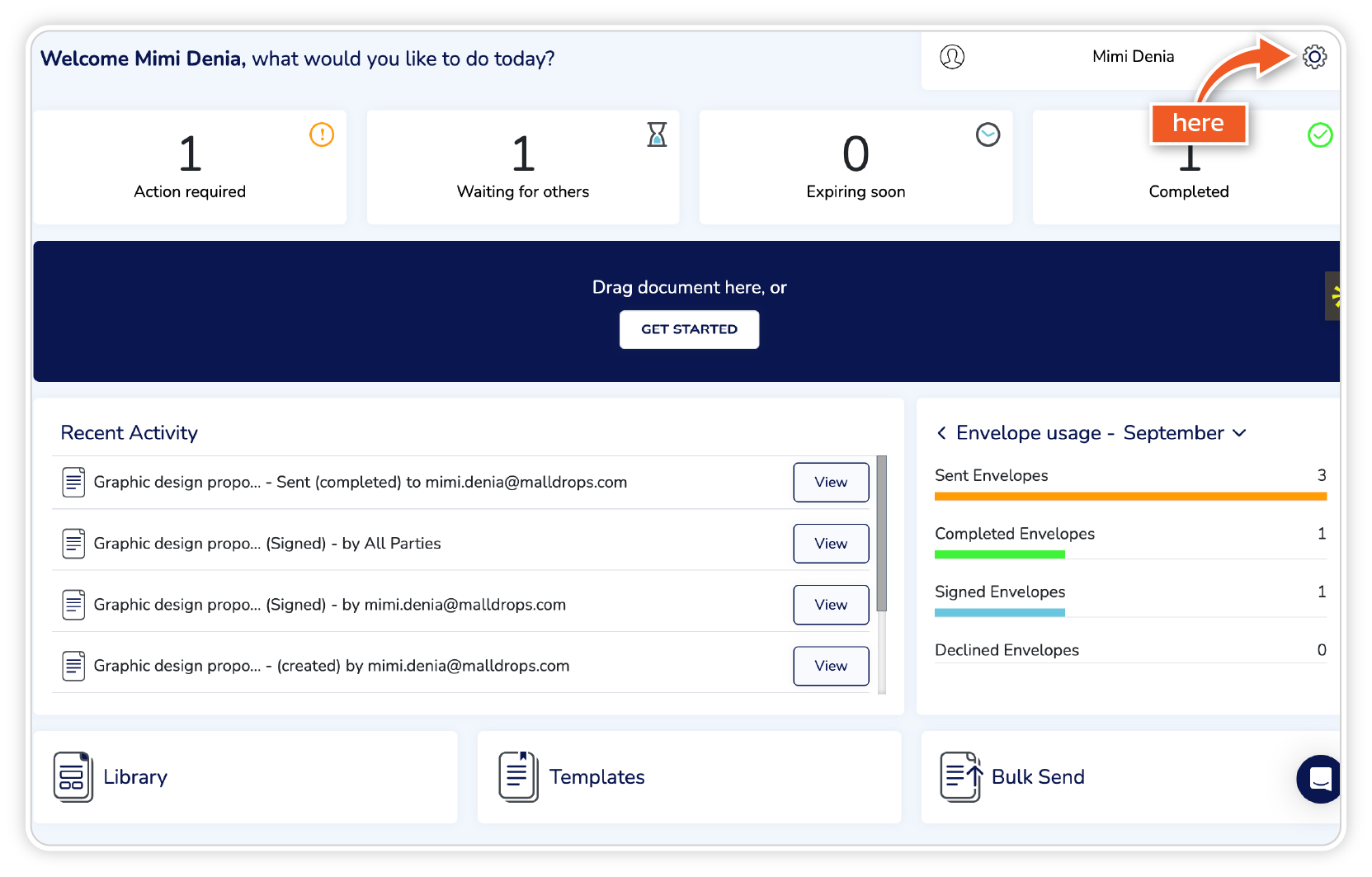Screen dimensions: 1372x877
Task: Open the Expiring soon card
Action: point(856,167)
